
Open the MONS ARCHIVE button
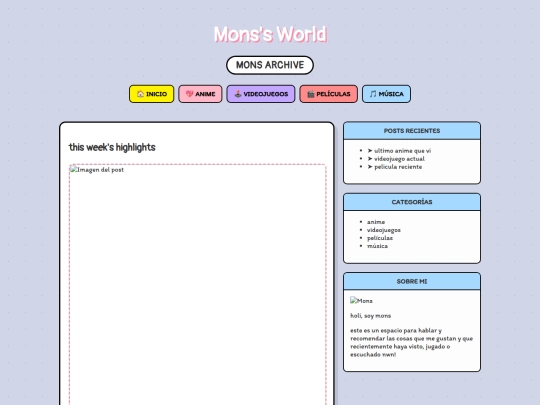[270, 65]
